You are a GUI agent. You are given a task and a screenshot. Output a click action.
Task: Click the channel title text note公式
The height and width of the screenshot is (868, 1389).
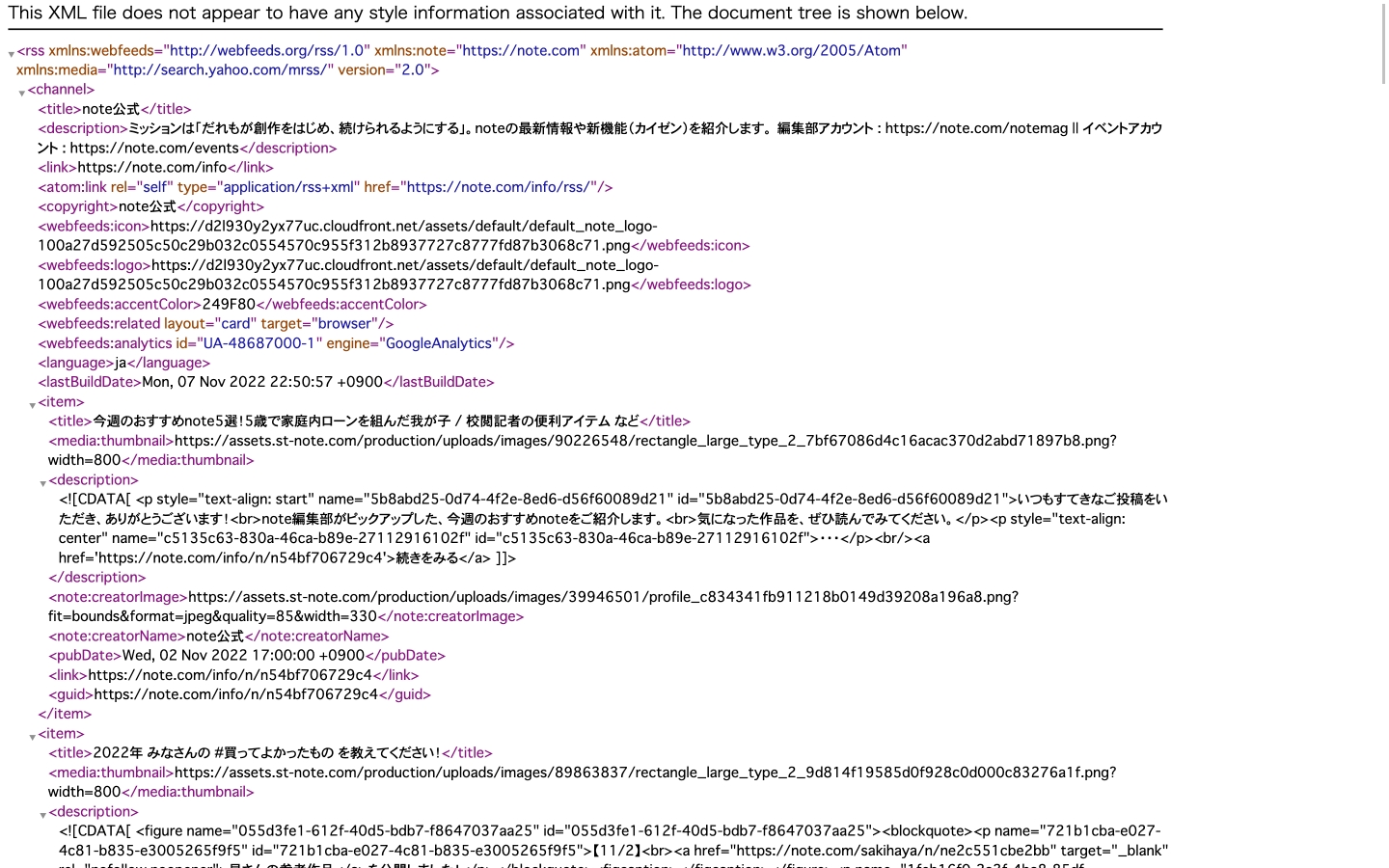point(110,109)
